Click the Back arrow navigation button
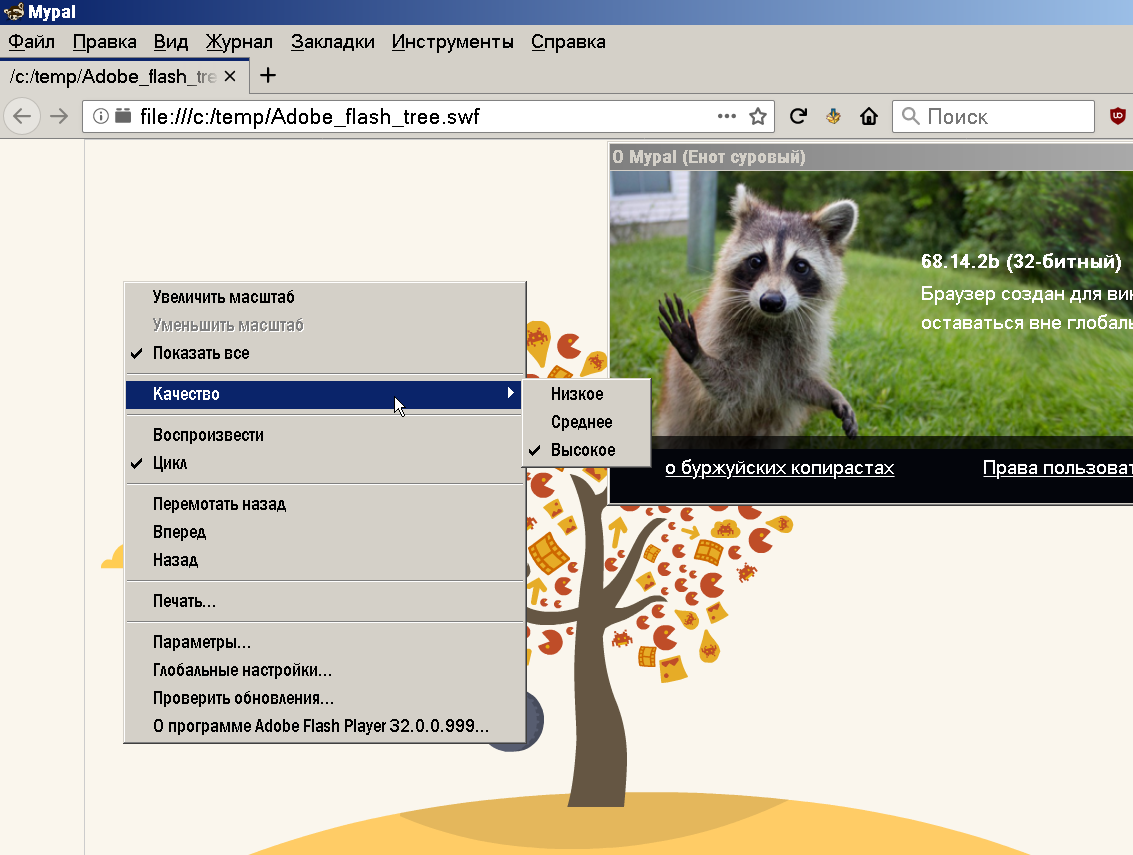The height and width of the screenshot is (855, 1133). coord(22,116)
